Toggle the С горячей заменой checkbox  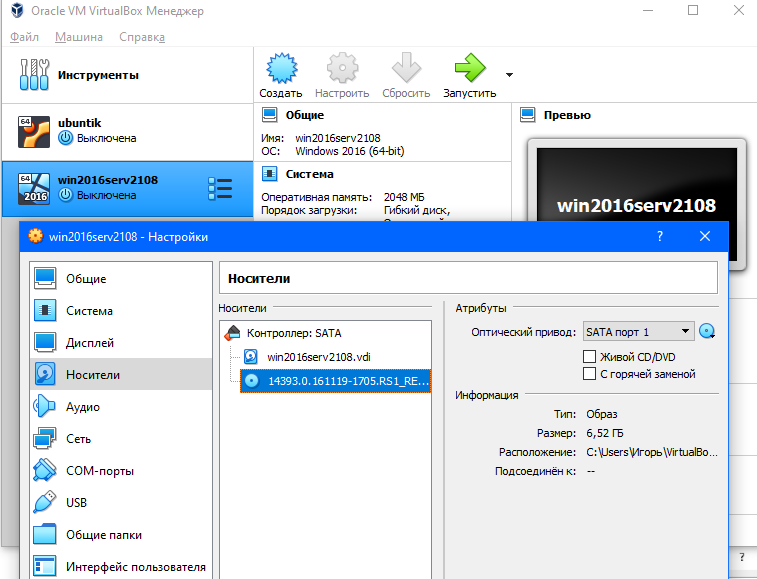(x=589, y=374)
